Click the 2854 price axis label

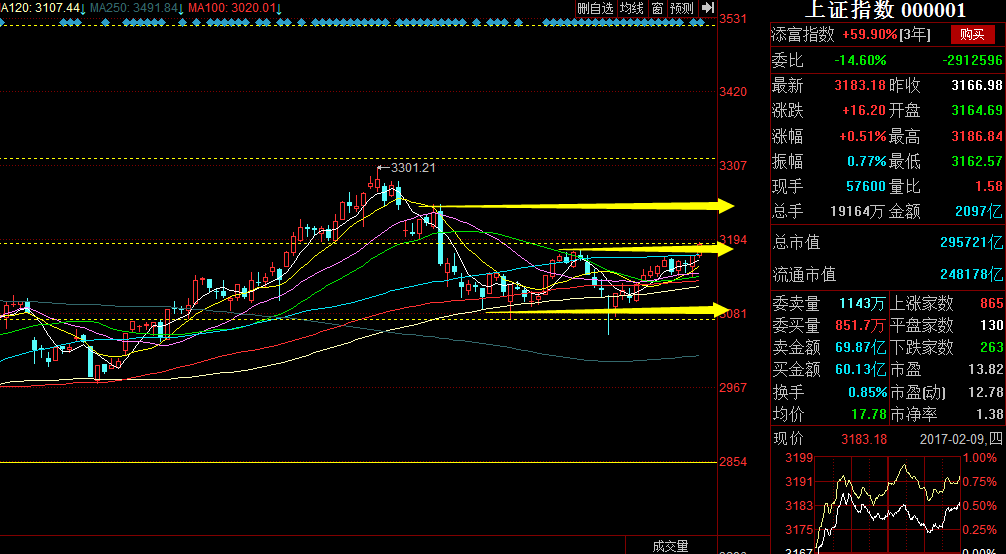733,462
